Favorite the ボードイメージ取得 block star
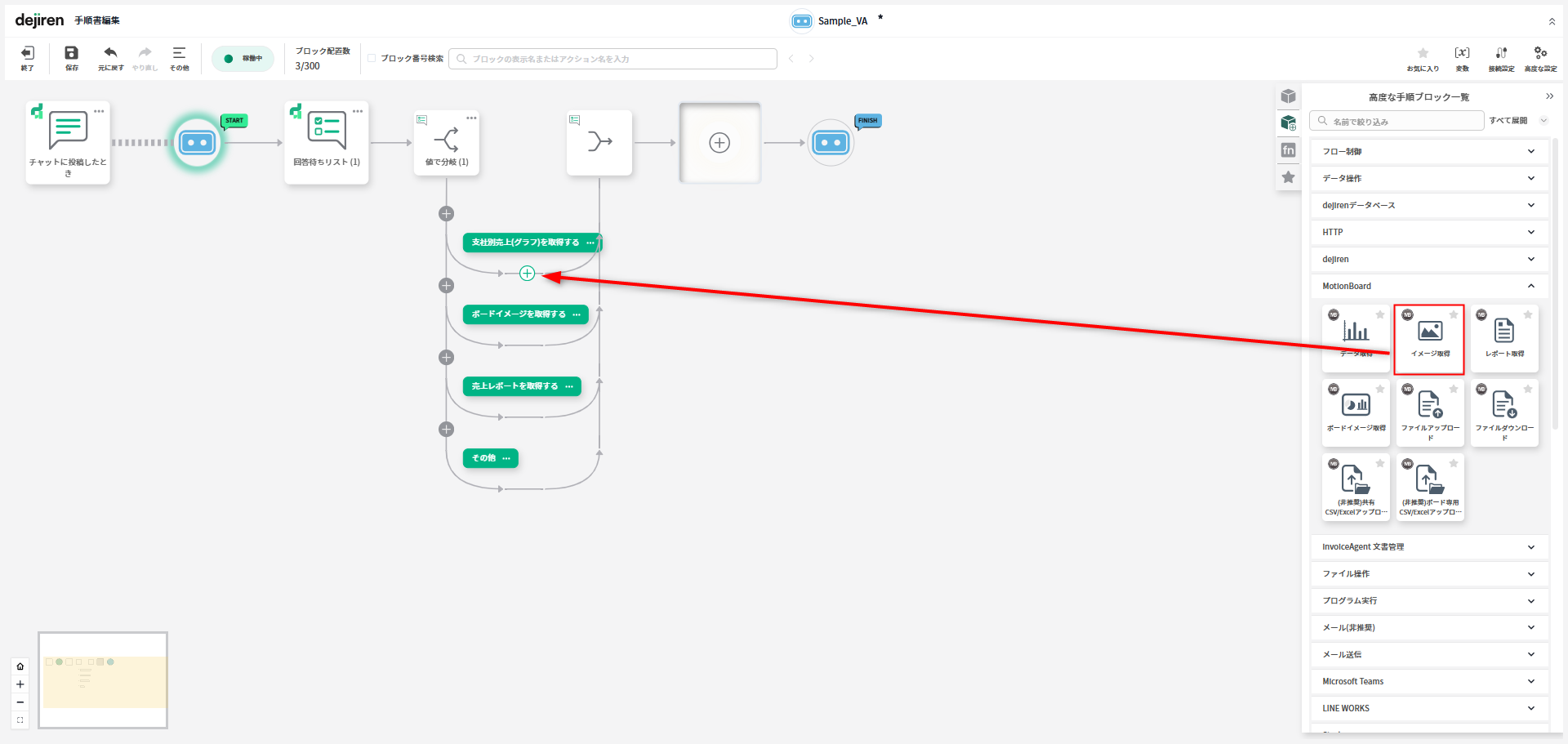The image size is (1568, 744). point(1380,390)
